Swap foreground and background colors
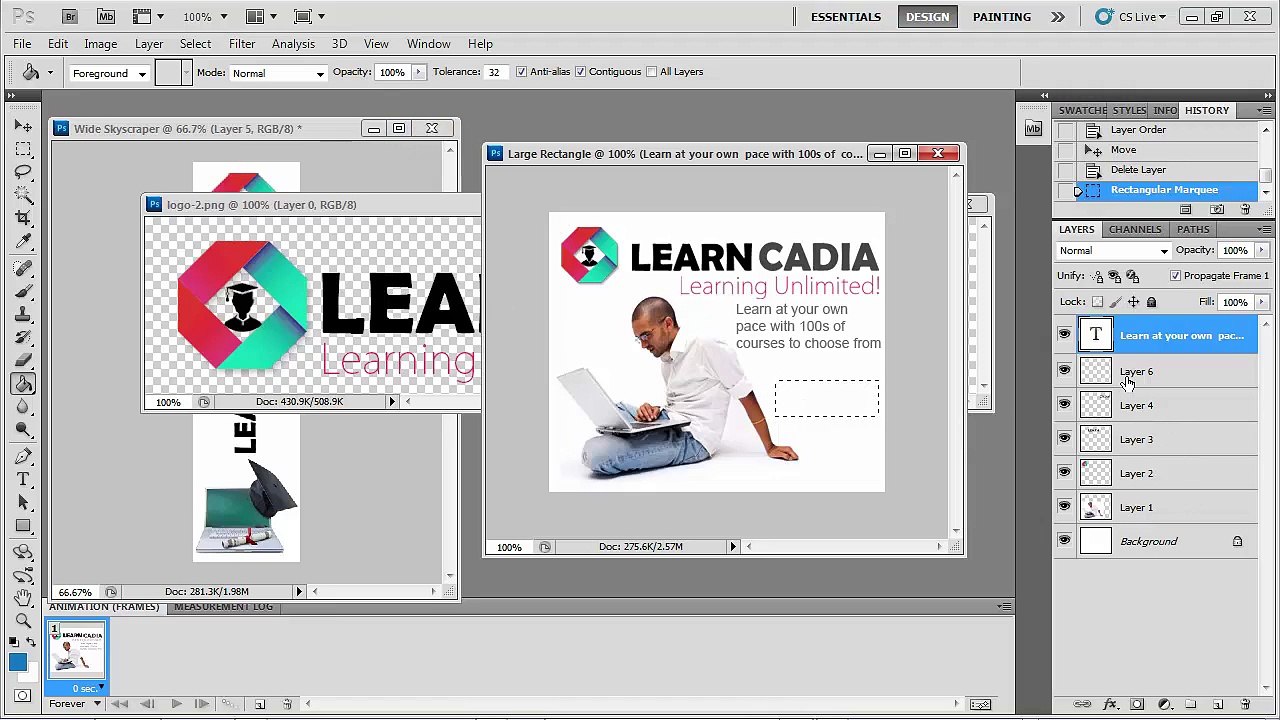The height and width of the screenshot is (720, 1280). [x=31, y=642]
